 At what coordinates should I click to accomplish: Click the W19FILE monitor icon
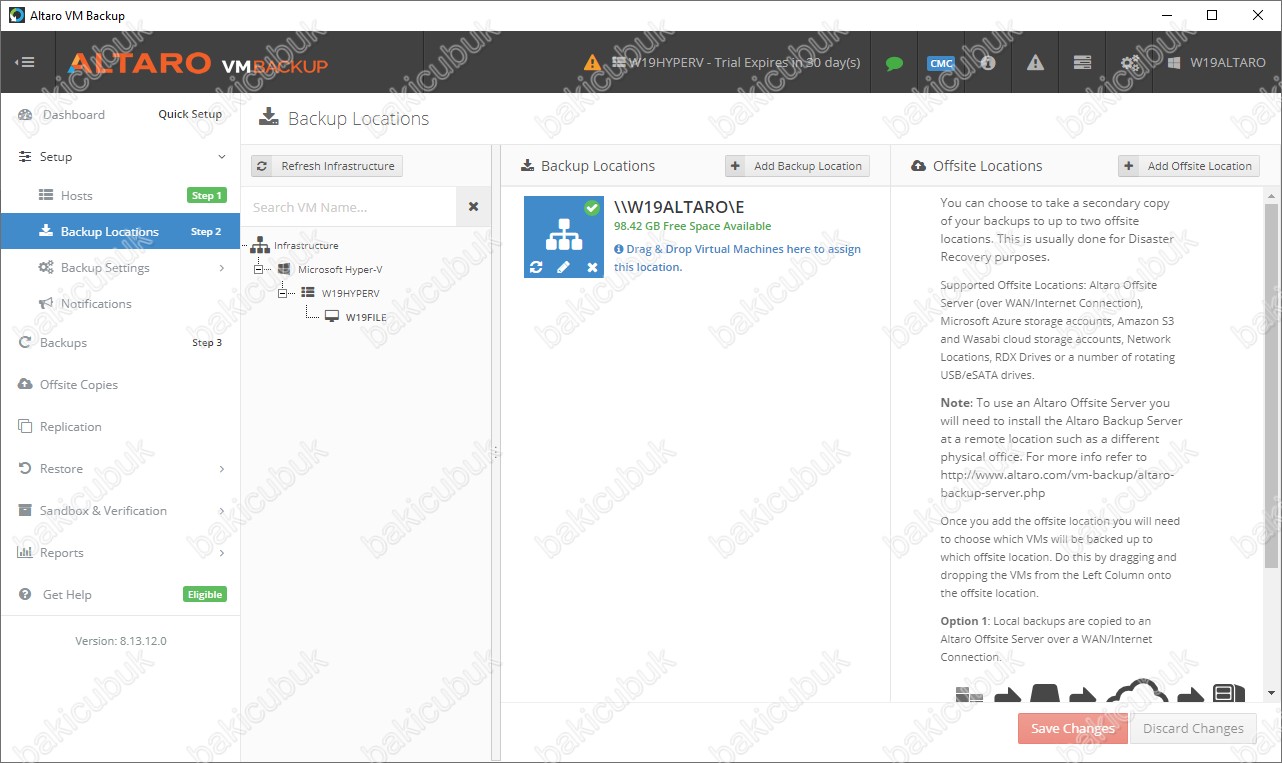click(332, 317)
